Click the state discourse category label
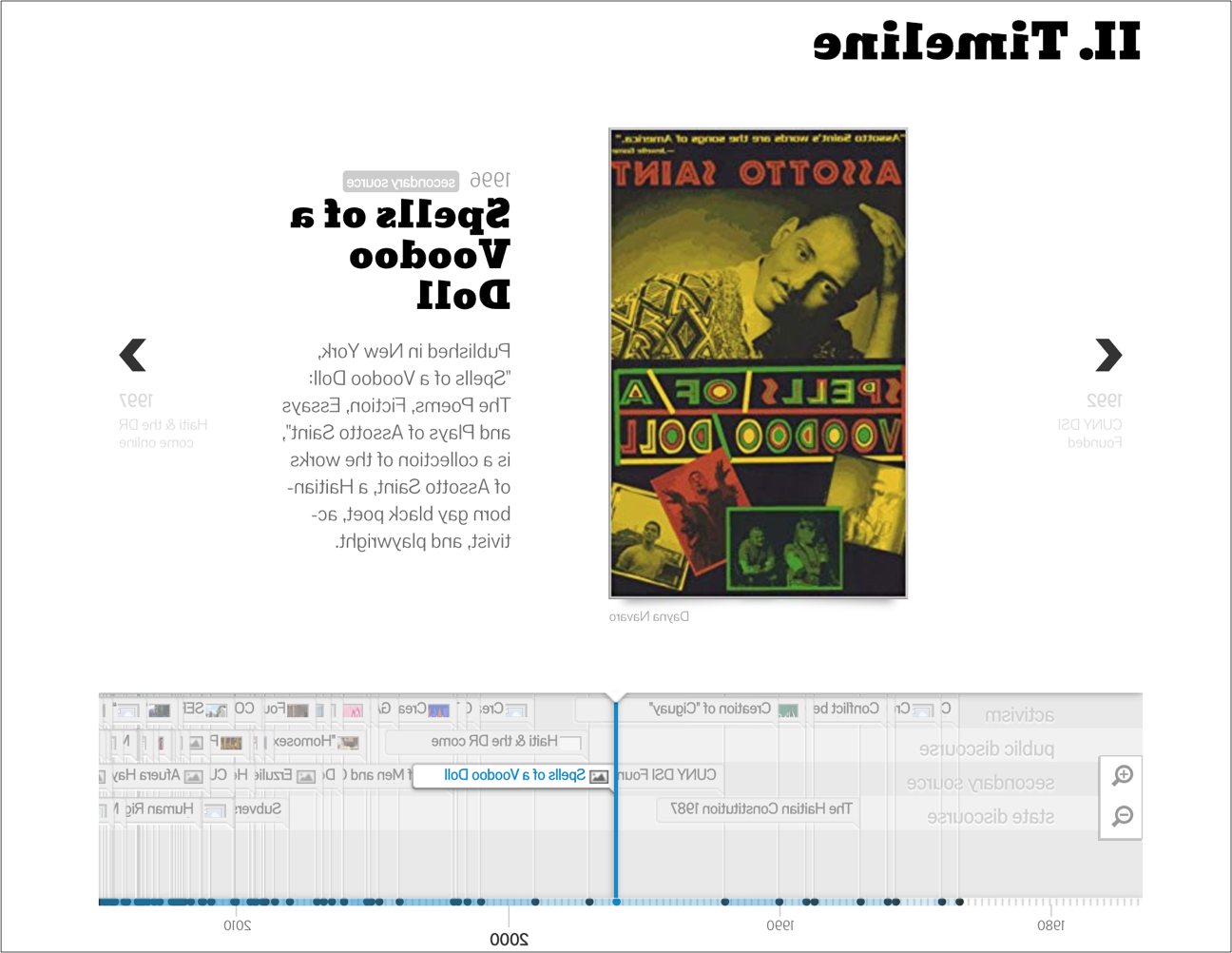Image resolution: width=1232 pixels, height=953 pixels. click(991, 817)
